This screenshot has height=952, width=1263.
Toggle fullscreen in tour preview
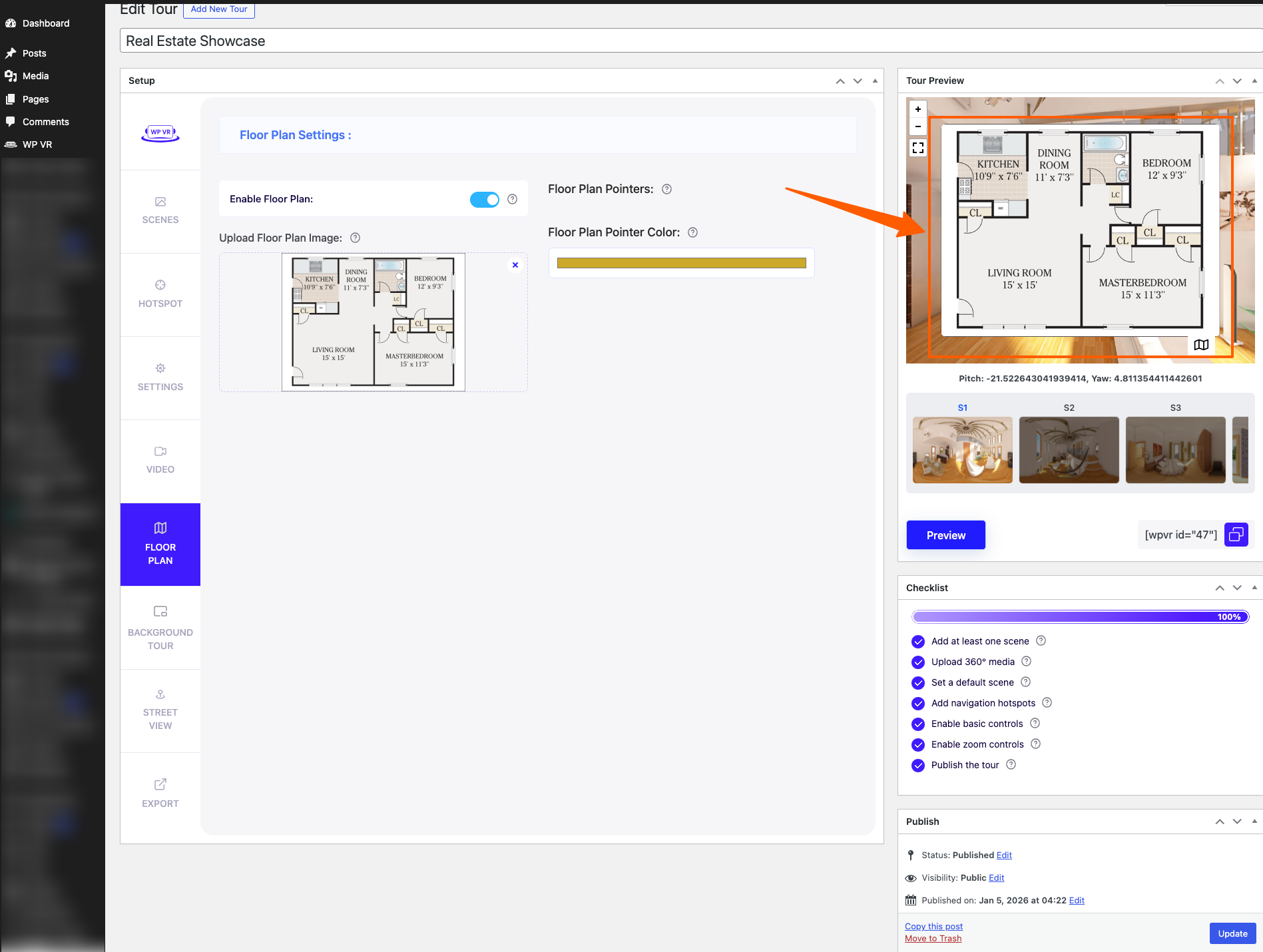pyautogui.click(x=918, y=148)
